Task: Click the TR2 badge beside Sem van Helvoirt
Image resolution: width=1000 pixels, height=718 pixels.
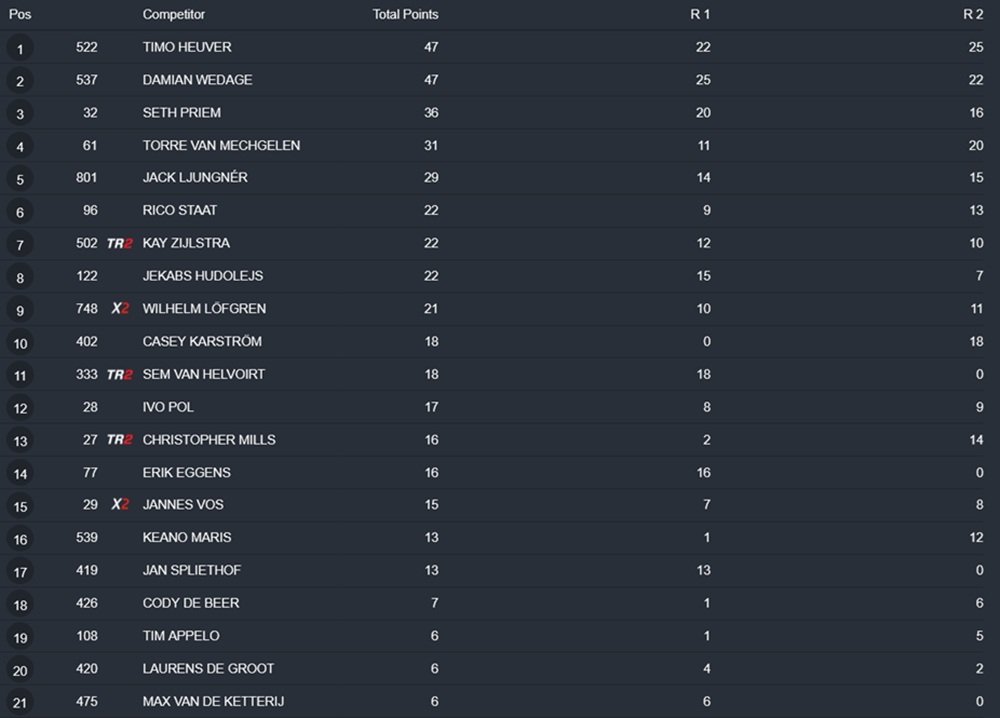Action: [119, 374]
